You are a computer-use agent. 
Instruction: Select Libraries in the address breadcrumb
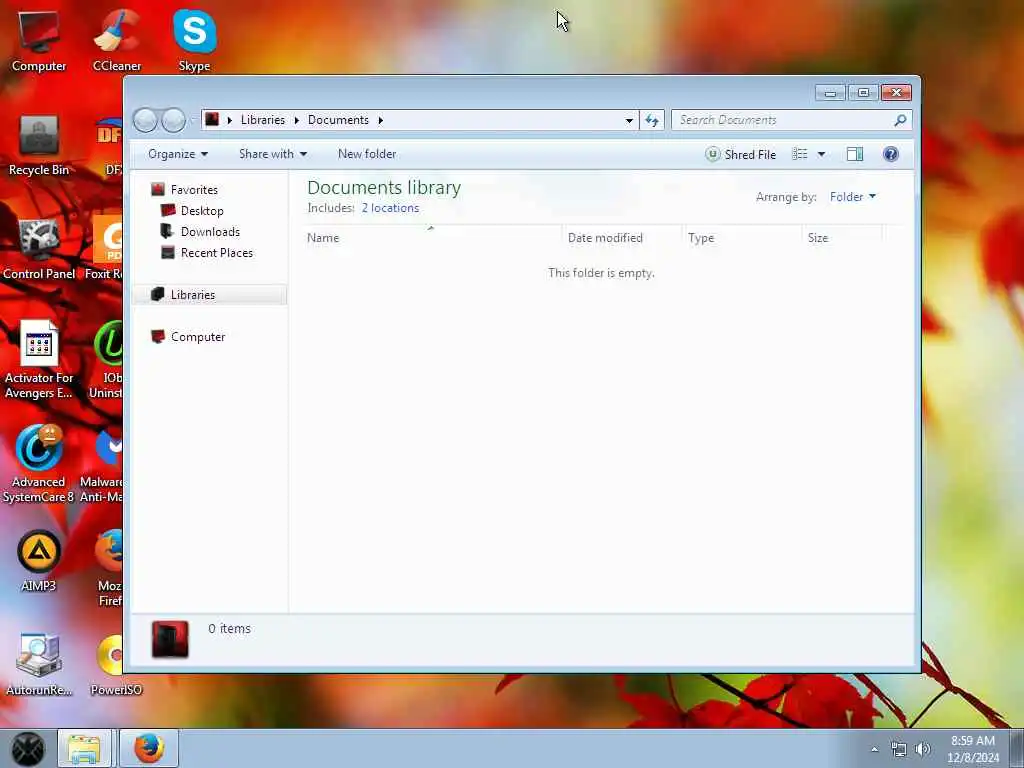(263, 120)
